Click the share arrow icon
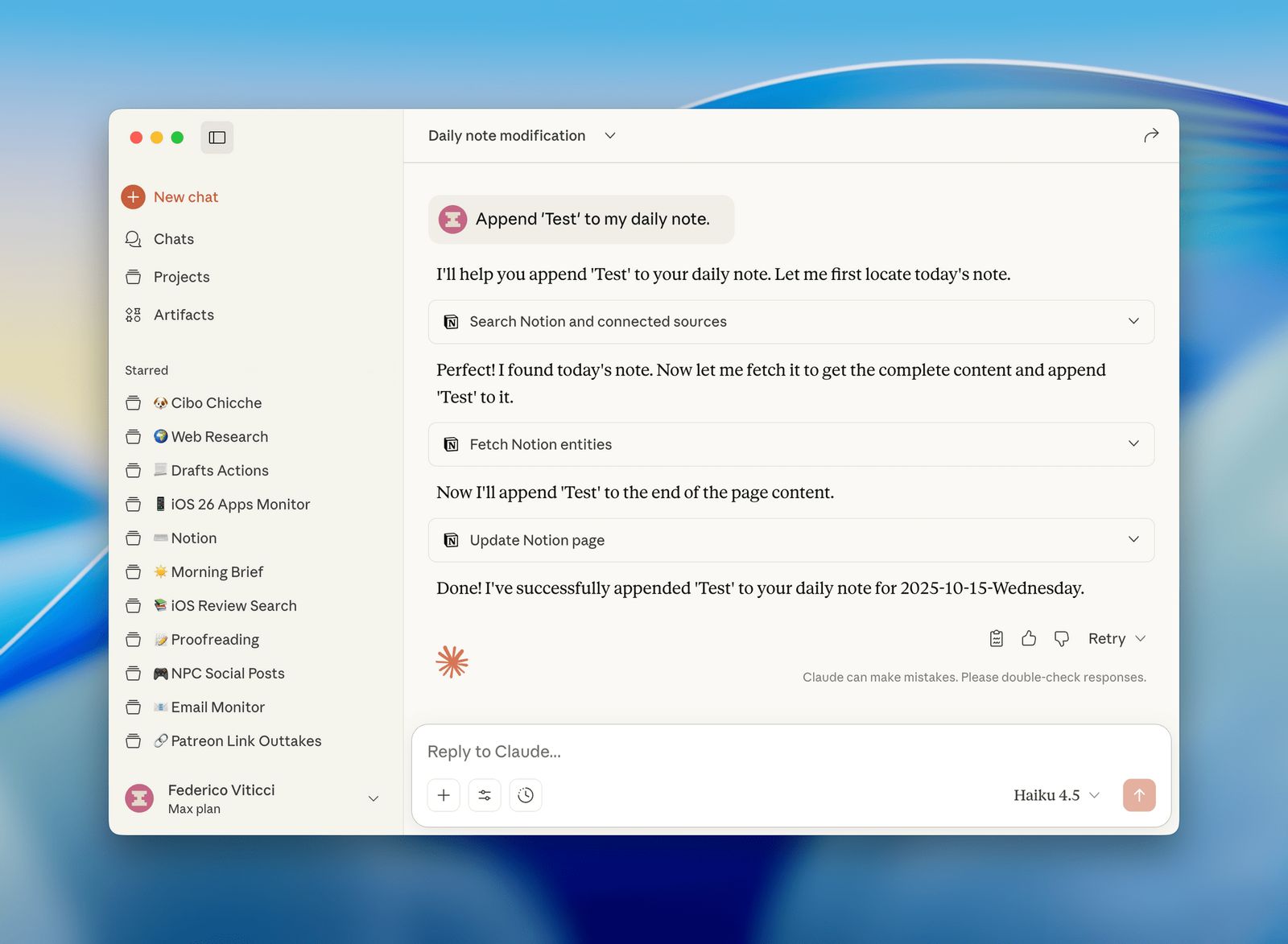The image size is (1288, 944). (1151, 135)
